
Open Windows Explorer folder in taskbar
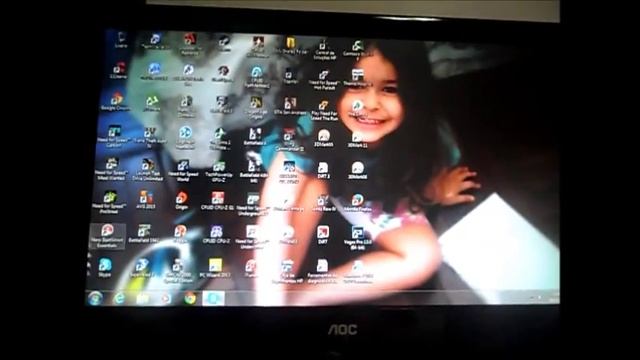(142, 298)
